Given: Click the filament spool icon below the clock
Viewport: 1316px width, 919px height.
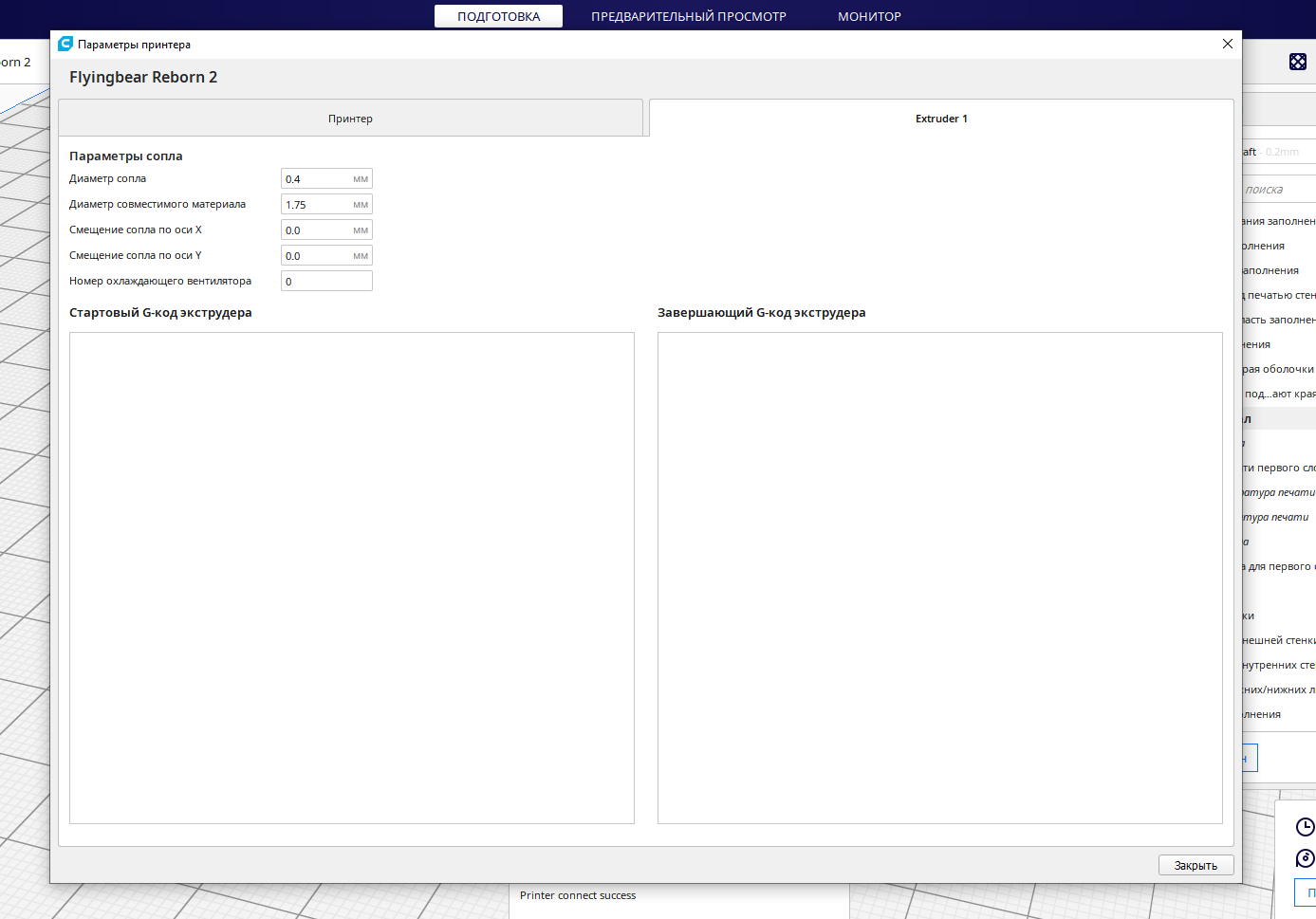Looking at the screenshot, I should [1306, 858].
